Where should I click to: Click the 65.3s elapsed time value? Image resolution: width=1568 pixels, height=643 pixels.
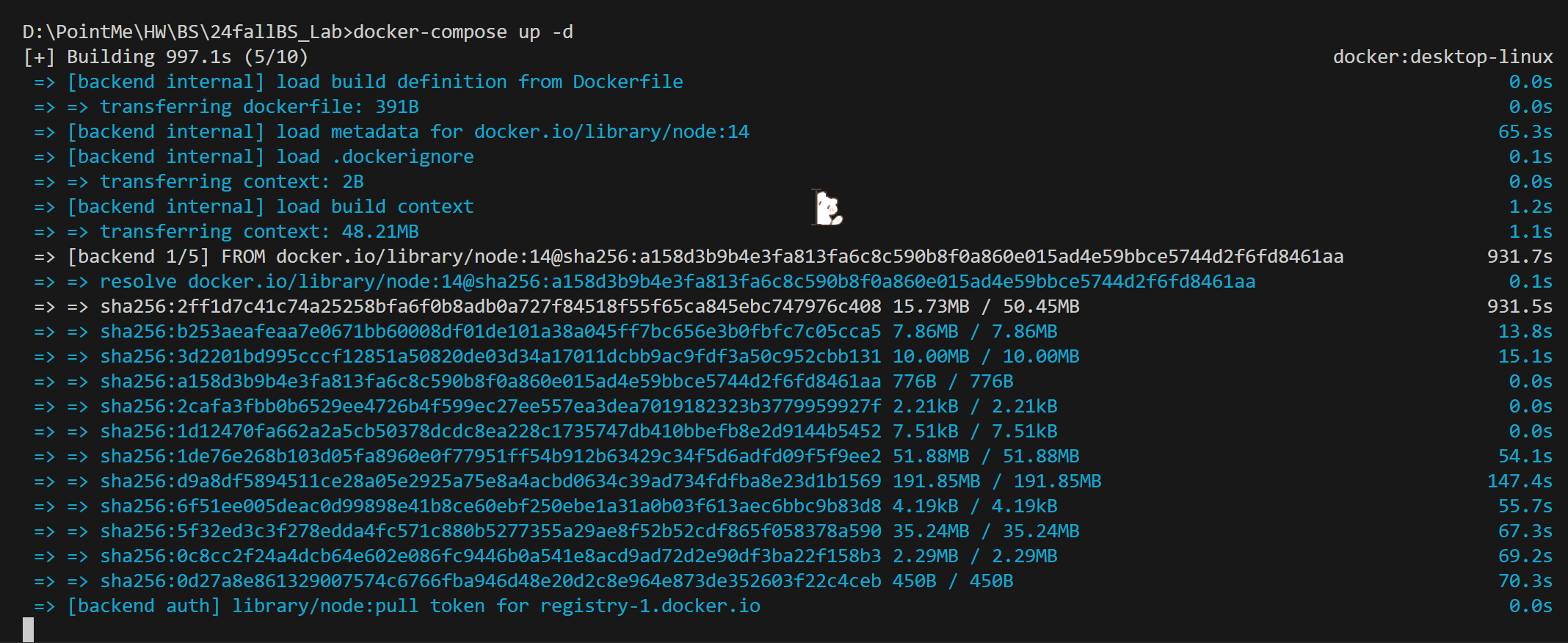(1525, 132)
